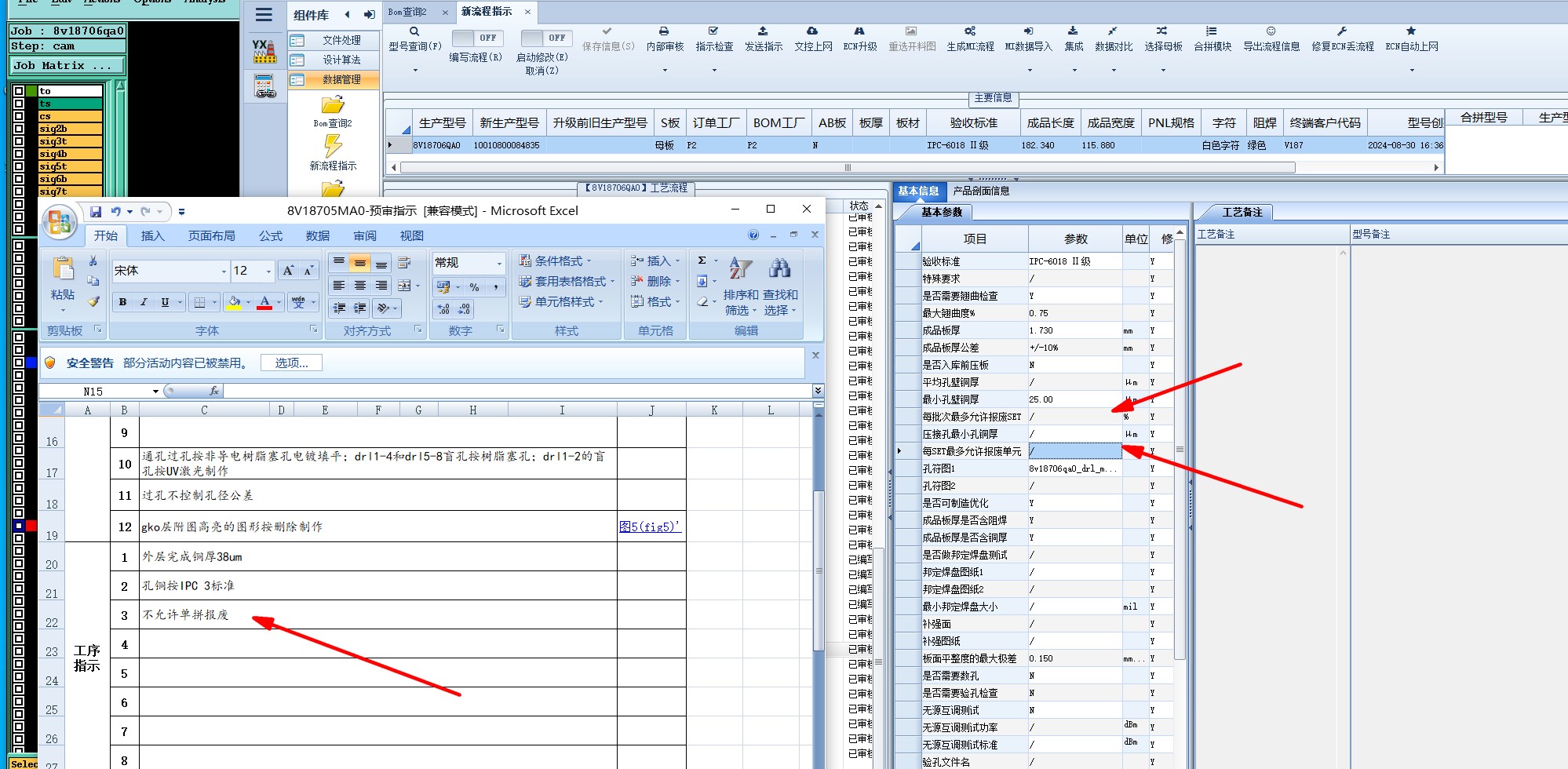Open the Excel font size 12 dropdown
The image size is (1568, 769).
(x=268, y=272)
